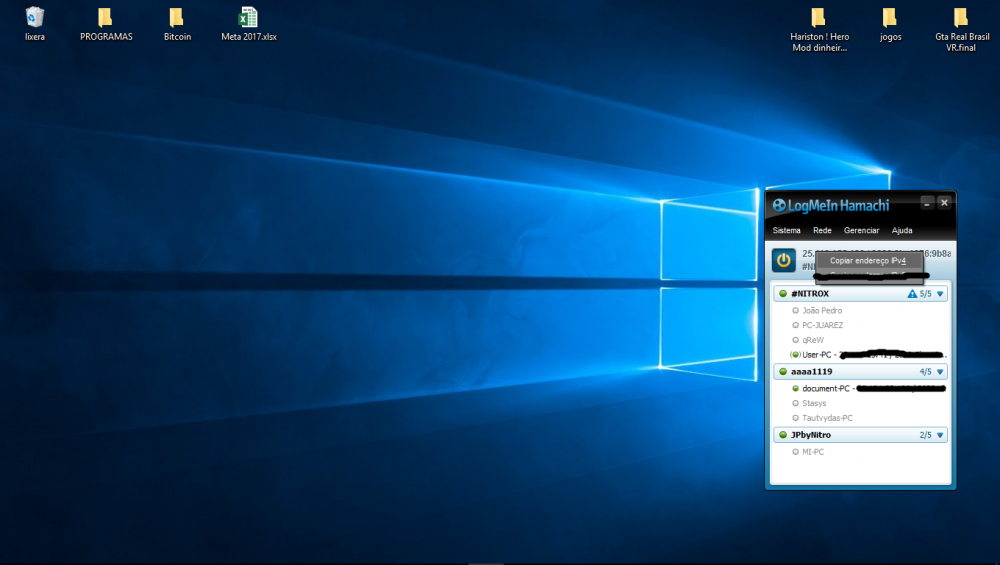
Task: Select Copiar endereço IPv4 context option
Action: 867,260
